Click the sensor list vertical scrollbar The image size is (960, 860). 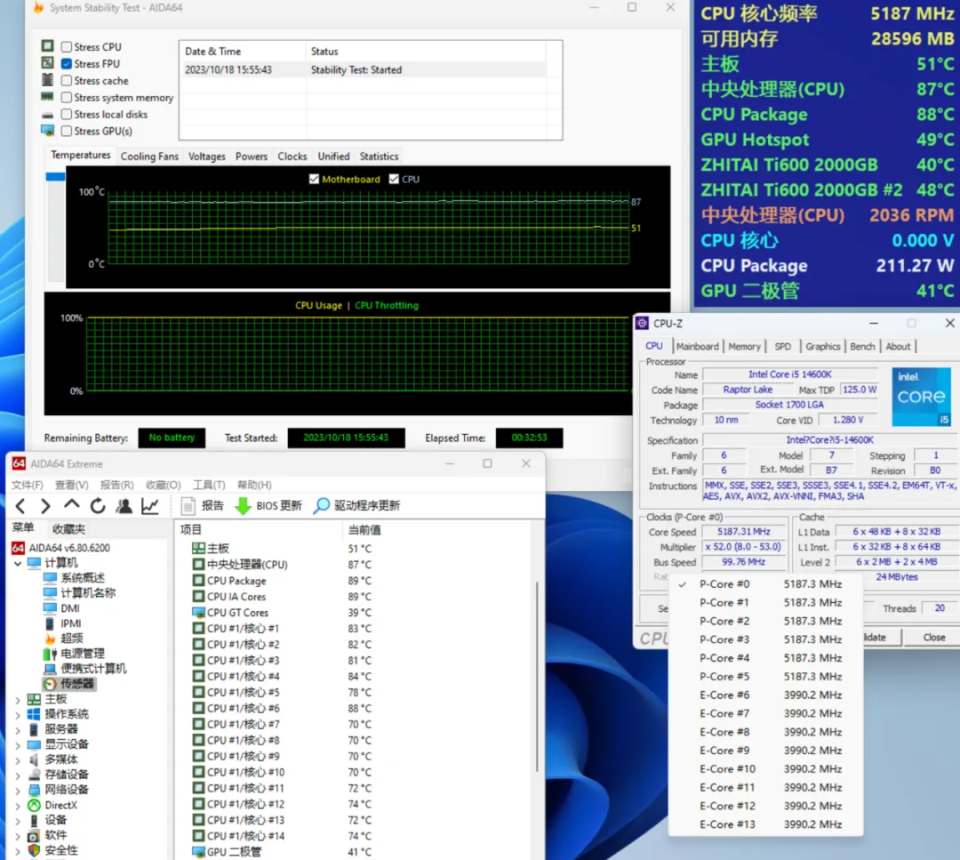pos(537,676)
